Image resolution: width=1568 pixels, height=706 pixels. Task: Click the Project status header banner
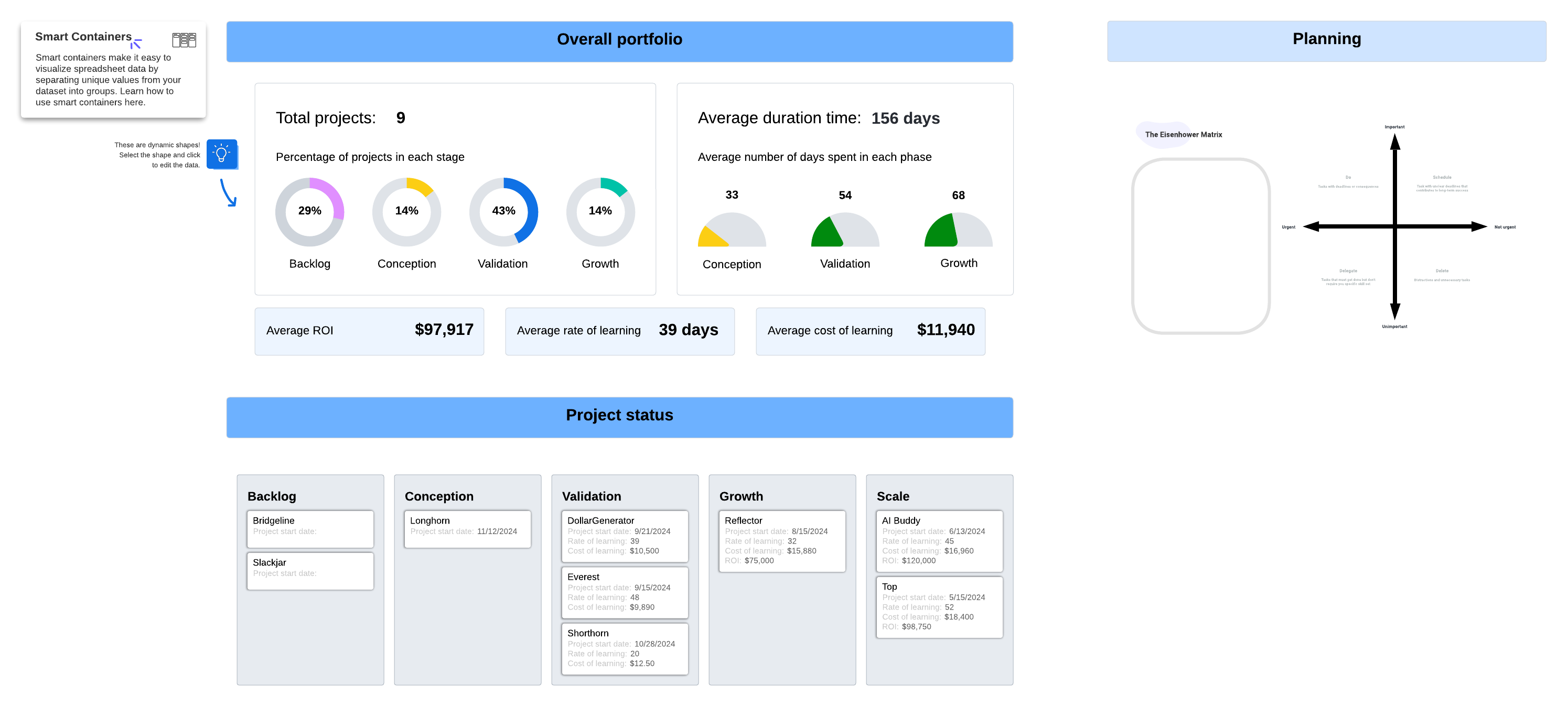(620, 417)
